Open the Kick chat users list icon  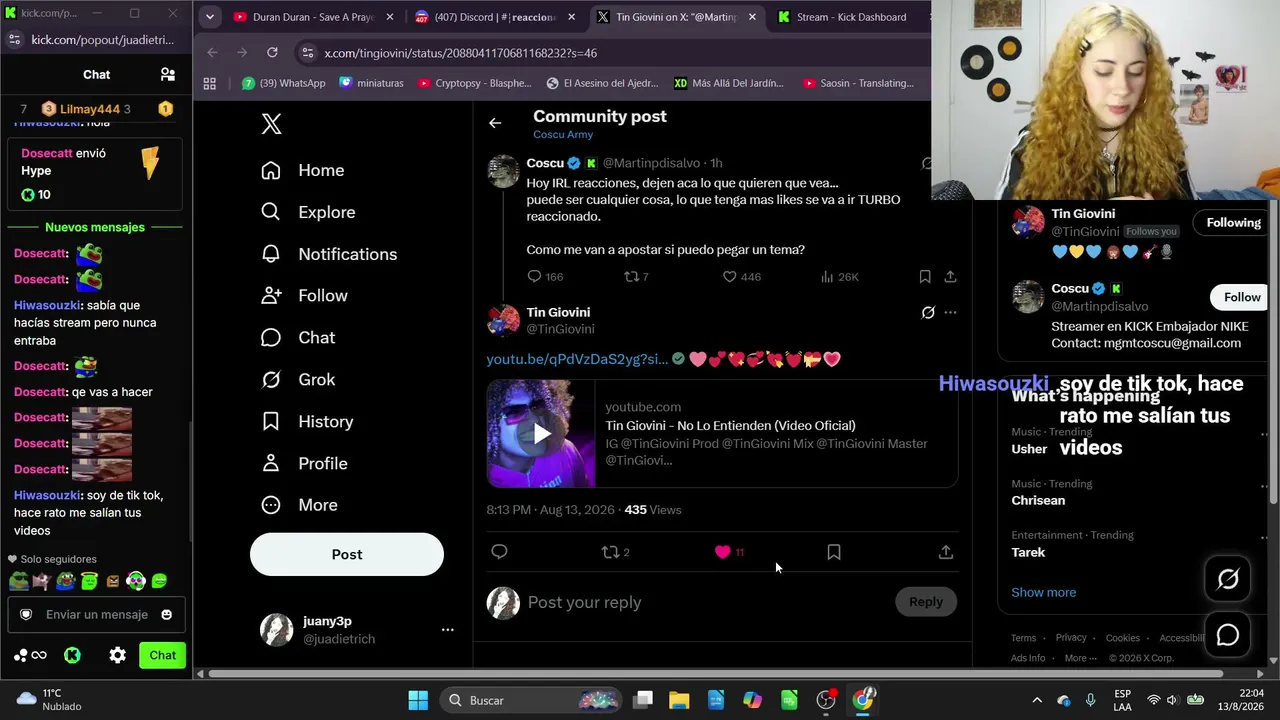[x=168, y=75]
